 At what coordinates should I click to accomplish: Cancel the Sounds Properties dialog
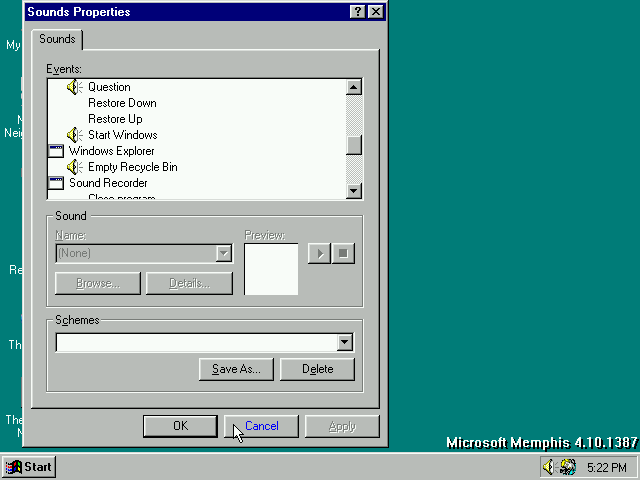[x=262, y=426]
